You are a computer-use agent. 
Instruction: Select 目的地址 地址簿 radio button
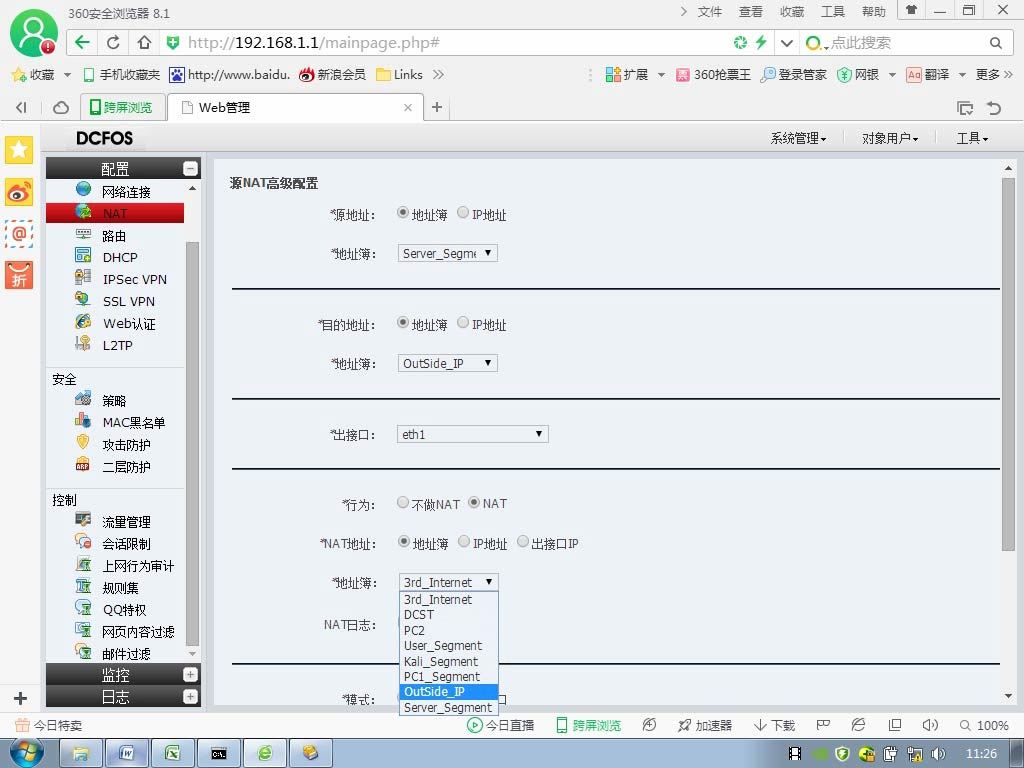point(403,323)
